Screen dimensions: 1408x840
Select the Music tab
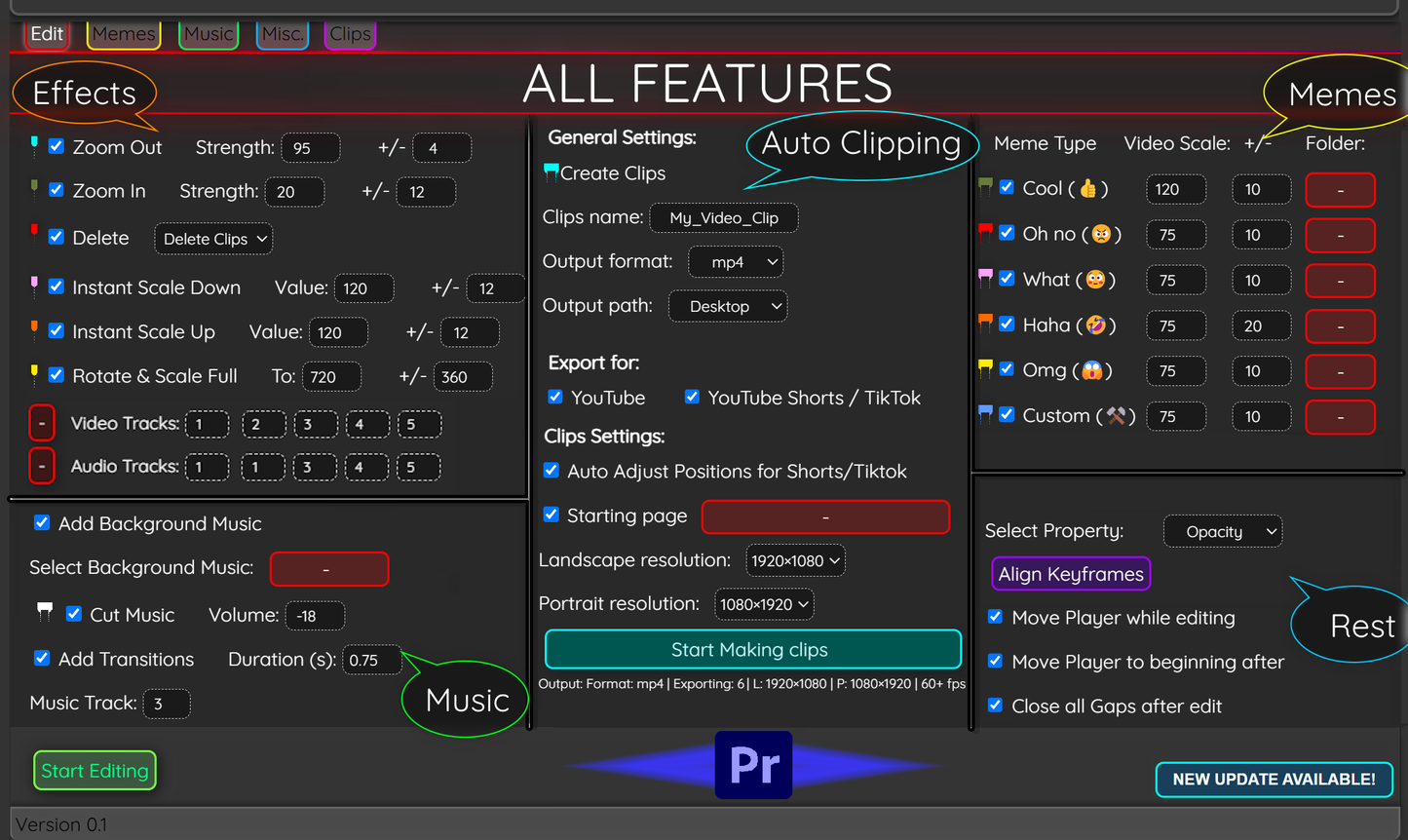[208, 33]
